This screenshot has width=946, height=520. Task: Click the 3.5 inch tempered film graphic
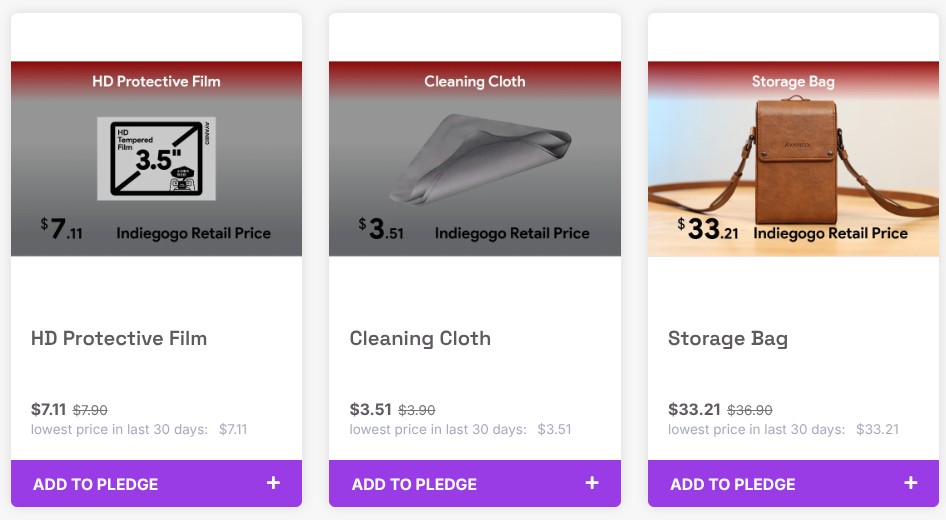156,158
